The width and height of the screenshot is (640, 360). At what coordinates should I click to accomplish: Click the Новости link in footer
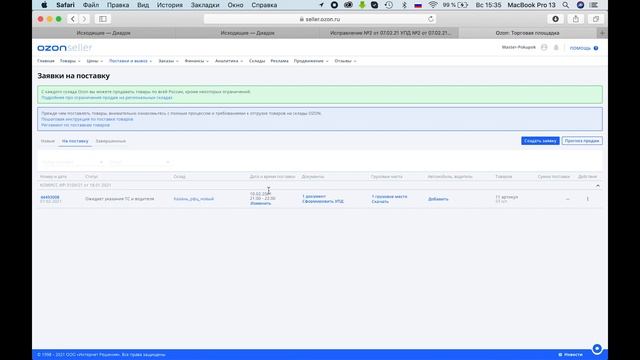[x=570, y=354]
